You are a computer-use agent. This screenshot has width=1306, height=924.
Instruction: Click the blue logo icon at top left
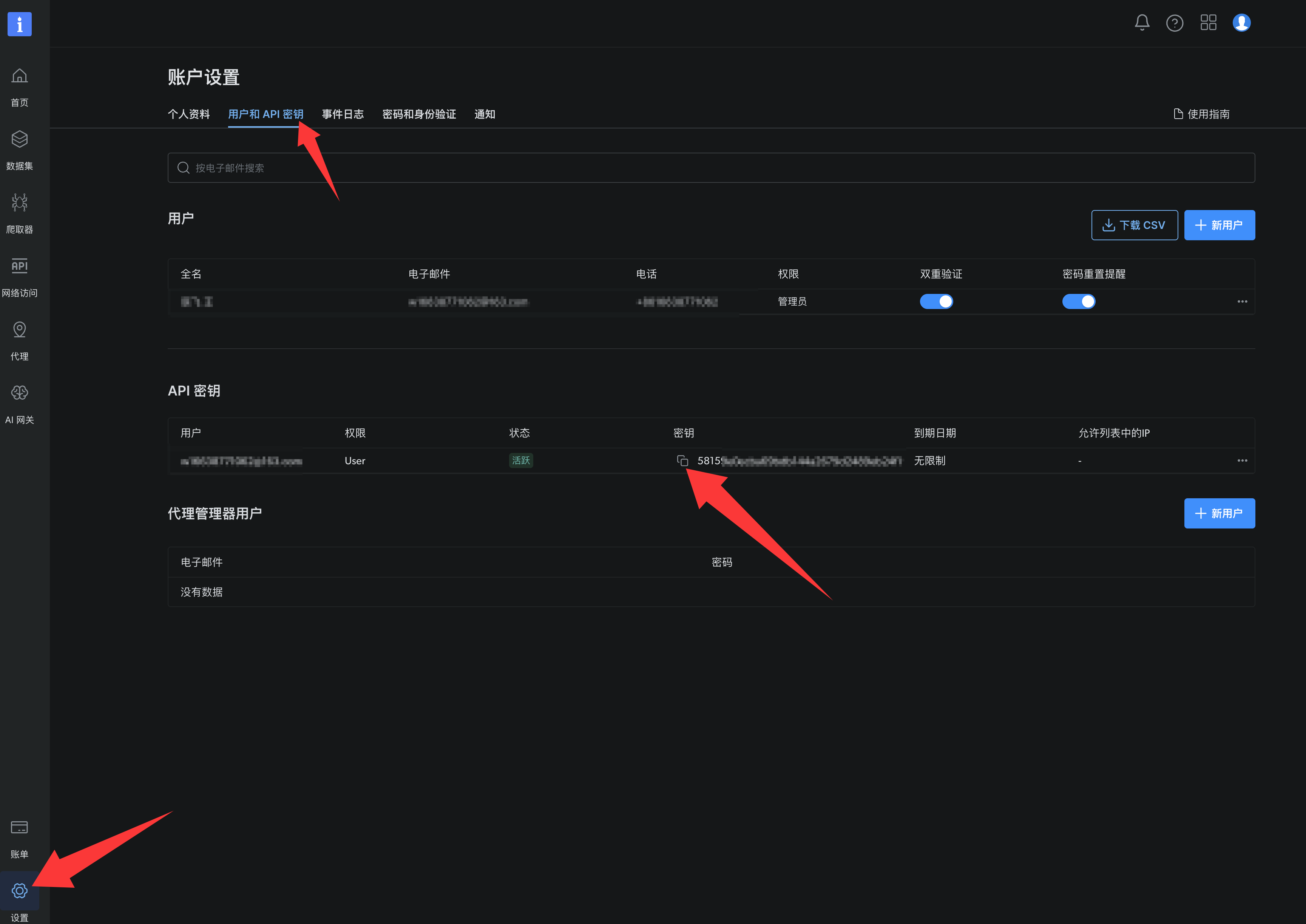click(19, 24)
